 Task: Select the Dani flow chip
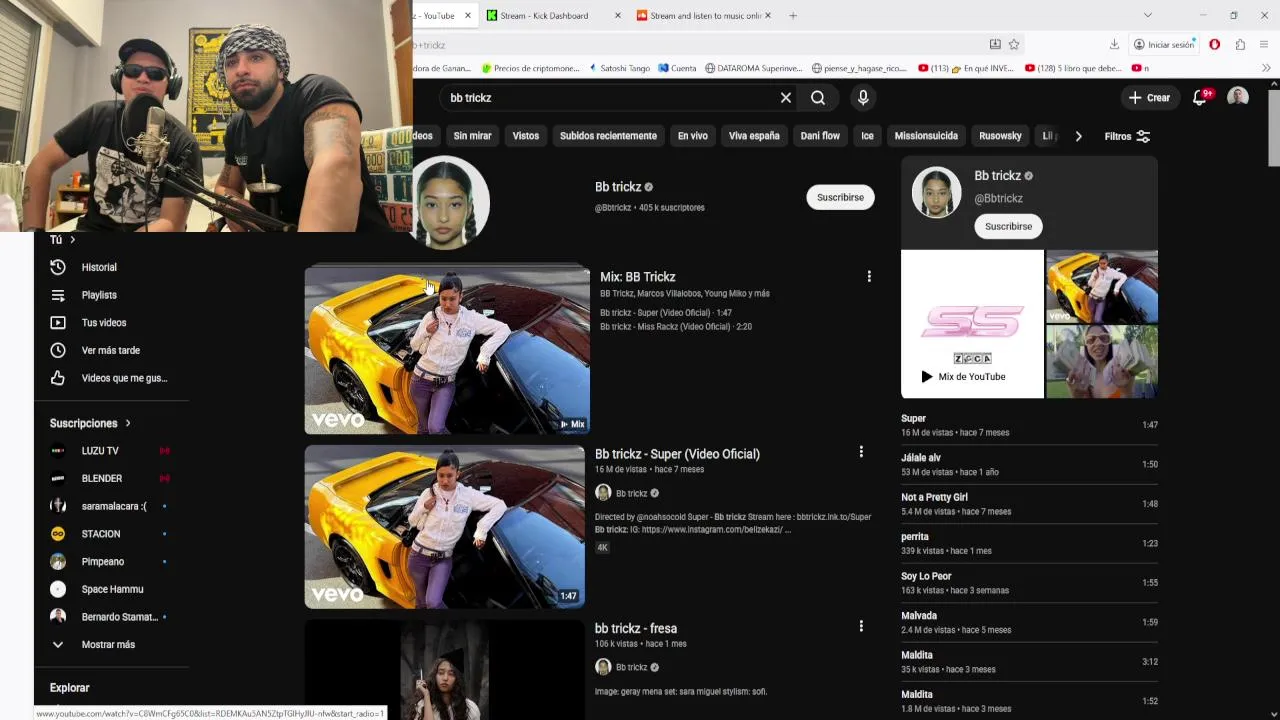[820, 136]
